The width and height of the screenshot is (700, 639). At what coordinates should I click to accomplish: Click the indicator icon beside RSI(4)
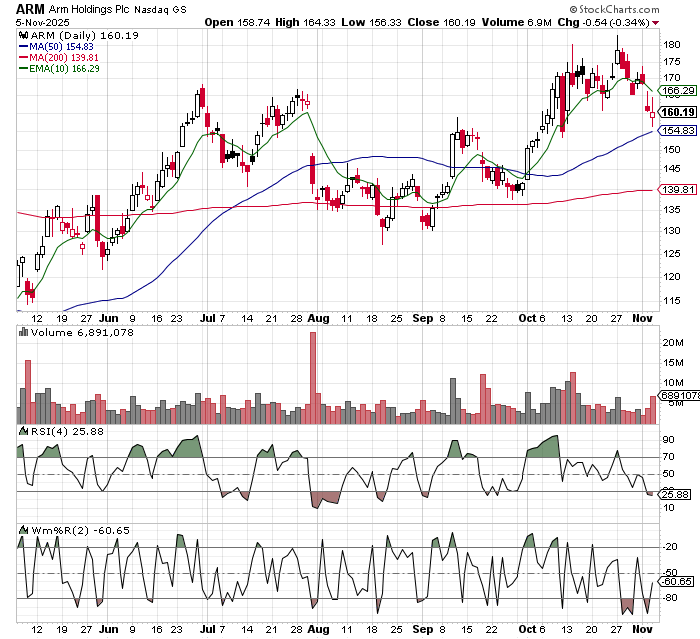tap(24, 431)
